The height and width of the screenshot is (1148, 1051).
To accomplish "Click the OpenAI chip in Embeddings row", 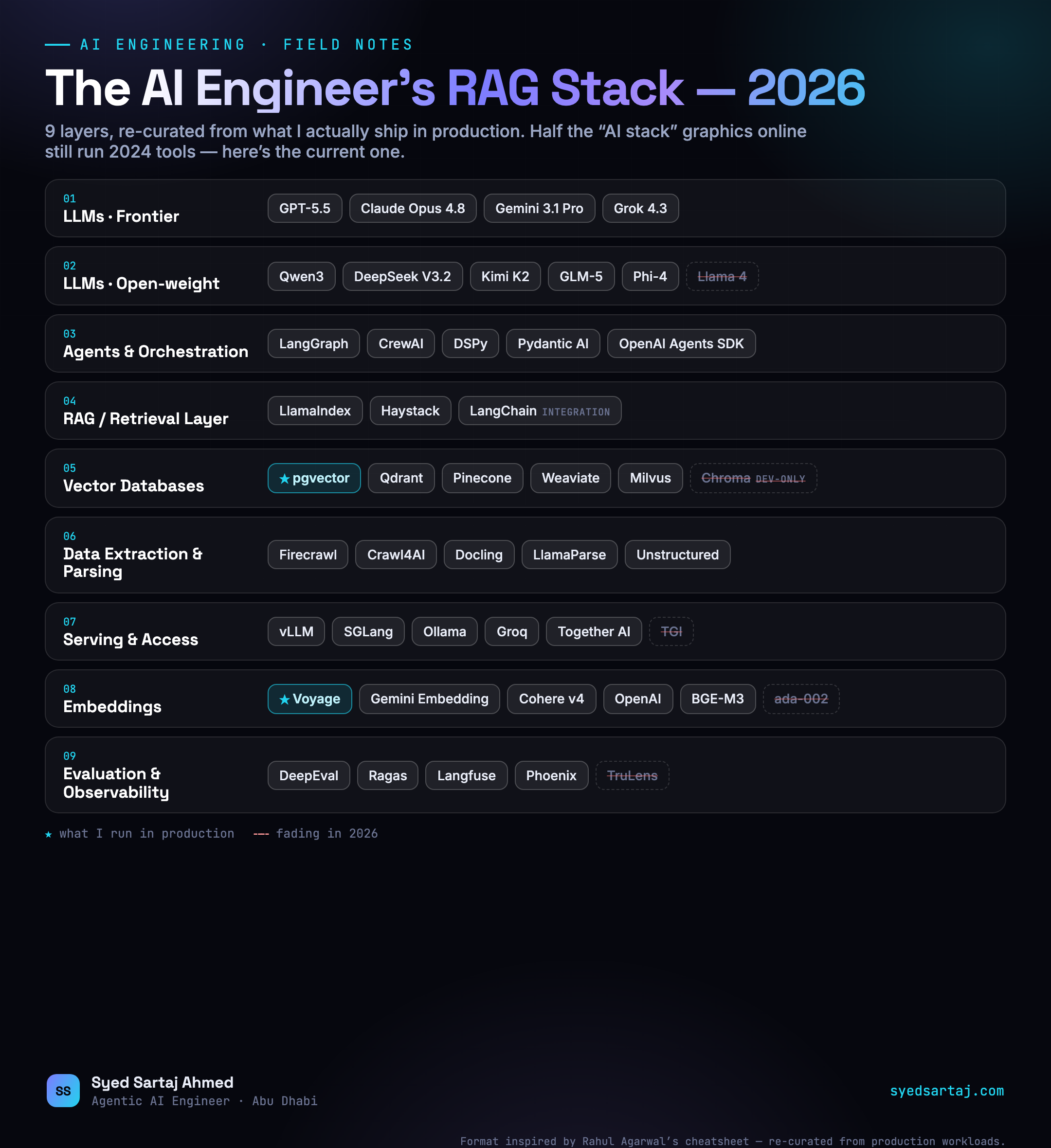I will tap(638, 699).
